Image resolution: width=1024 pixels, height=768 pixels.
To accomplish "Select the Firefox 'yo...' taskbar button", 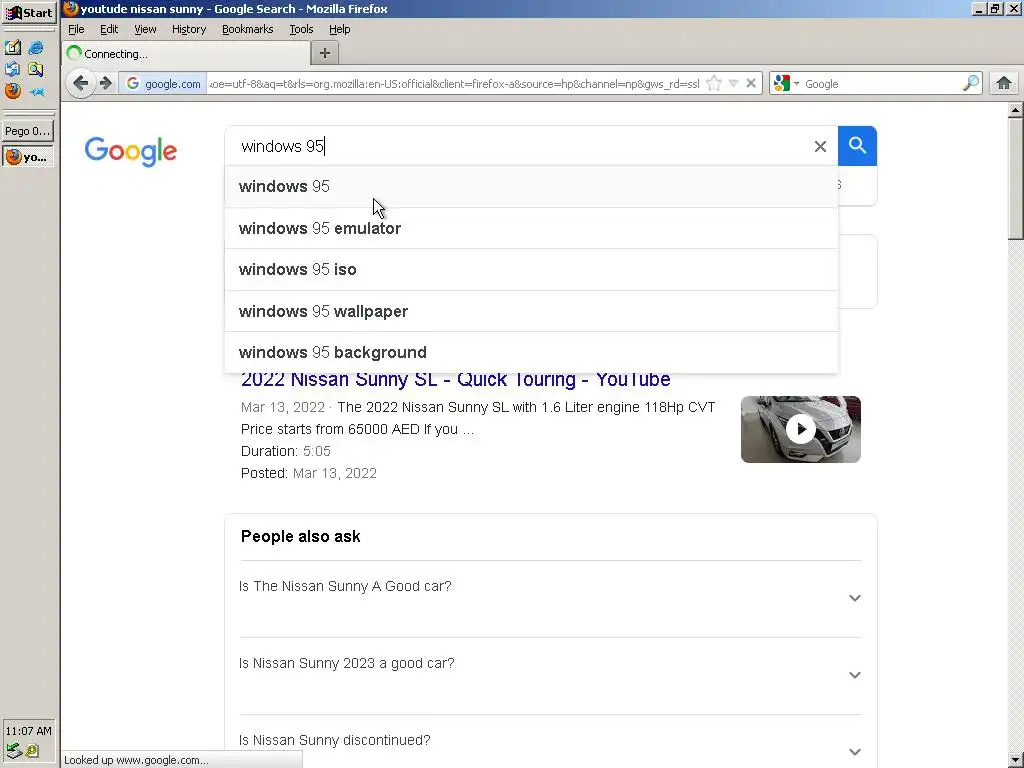I will pyautogui.click(x=27, y=157).
